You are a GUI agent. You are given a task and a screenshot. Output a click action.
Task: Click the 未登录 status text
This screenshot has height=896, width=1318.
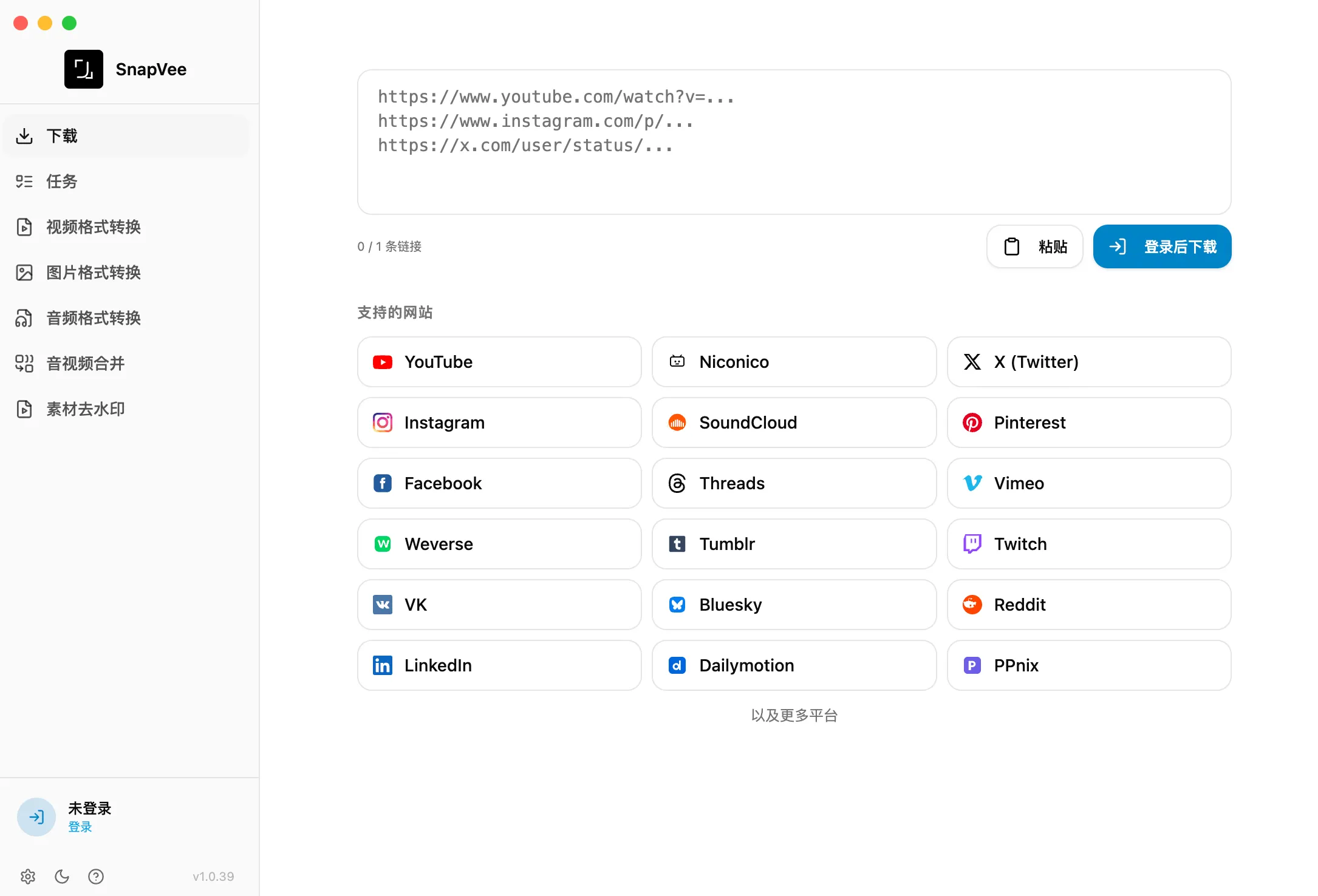tap(90, 809)
